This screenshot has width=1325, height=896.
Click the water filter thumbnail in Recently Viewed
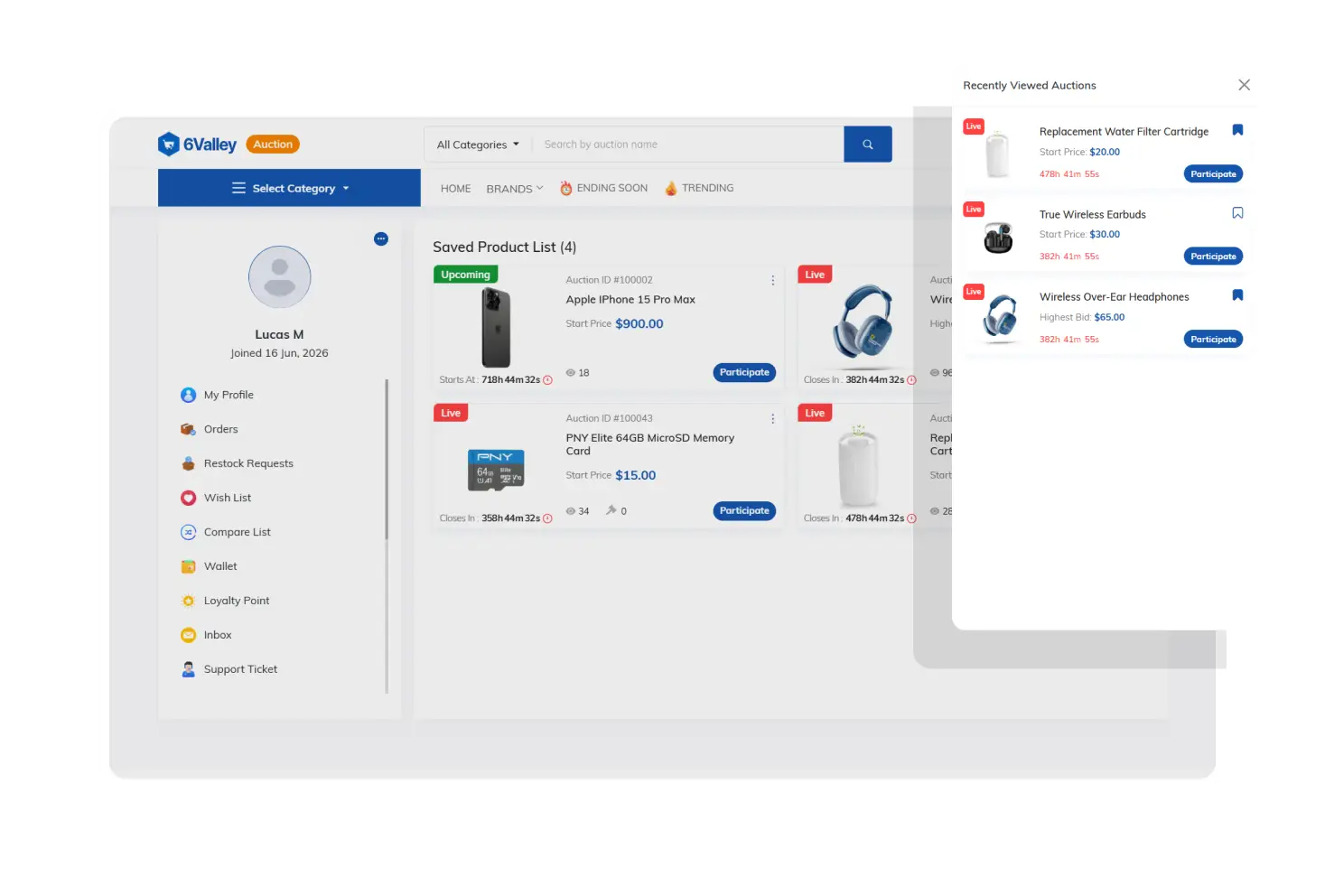998,154
